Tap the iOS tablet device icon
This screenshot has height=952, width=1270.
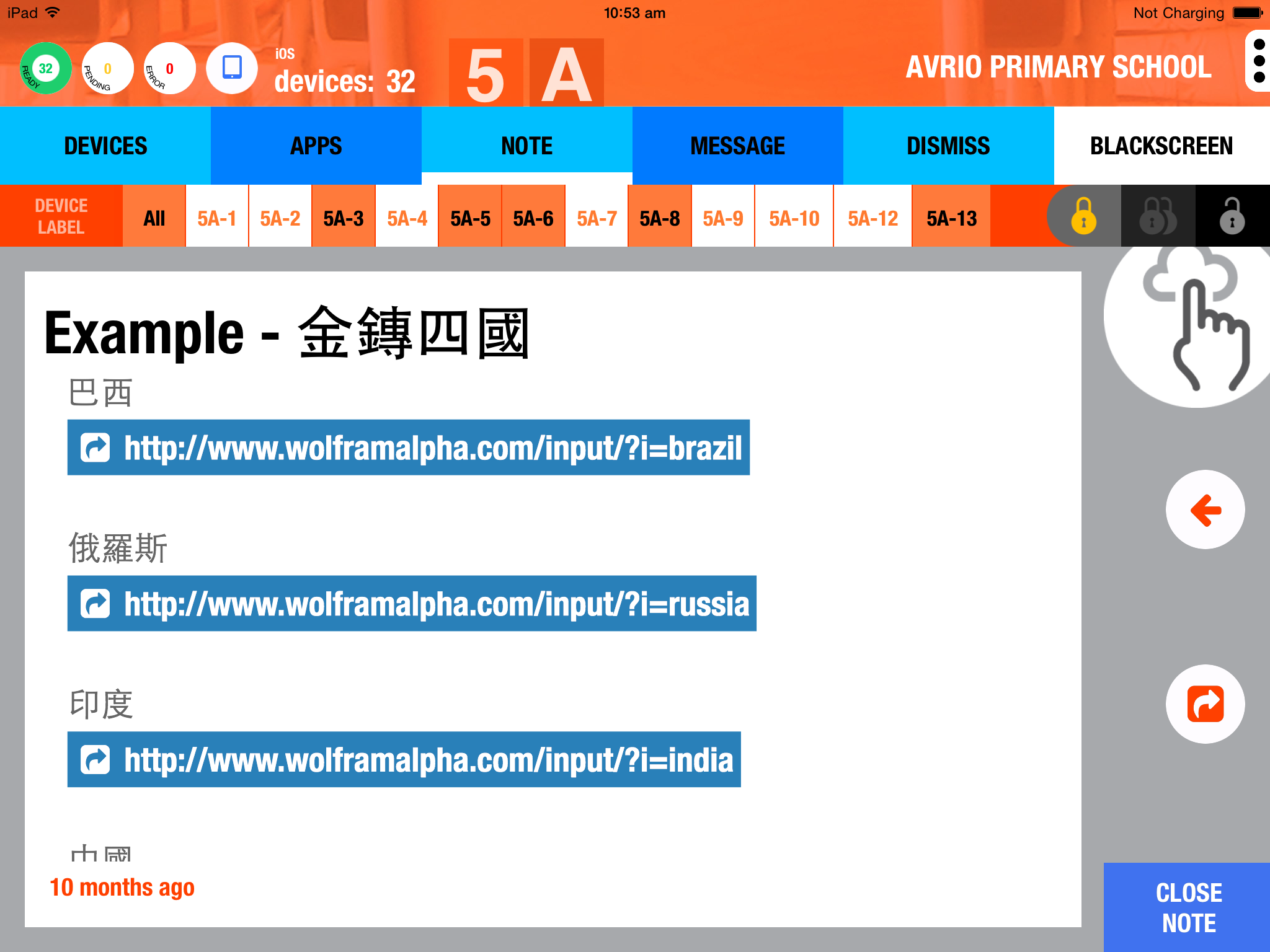click(232, 68)
